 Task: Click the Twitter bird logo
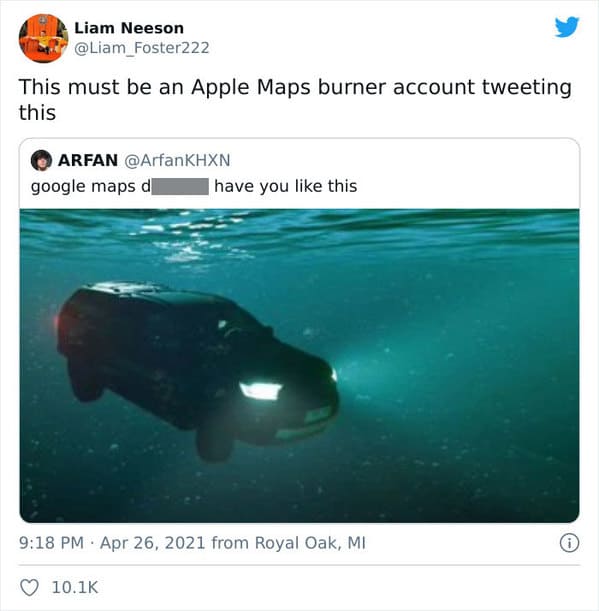(x=567, y=27)
